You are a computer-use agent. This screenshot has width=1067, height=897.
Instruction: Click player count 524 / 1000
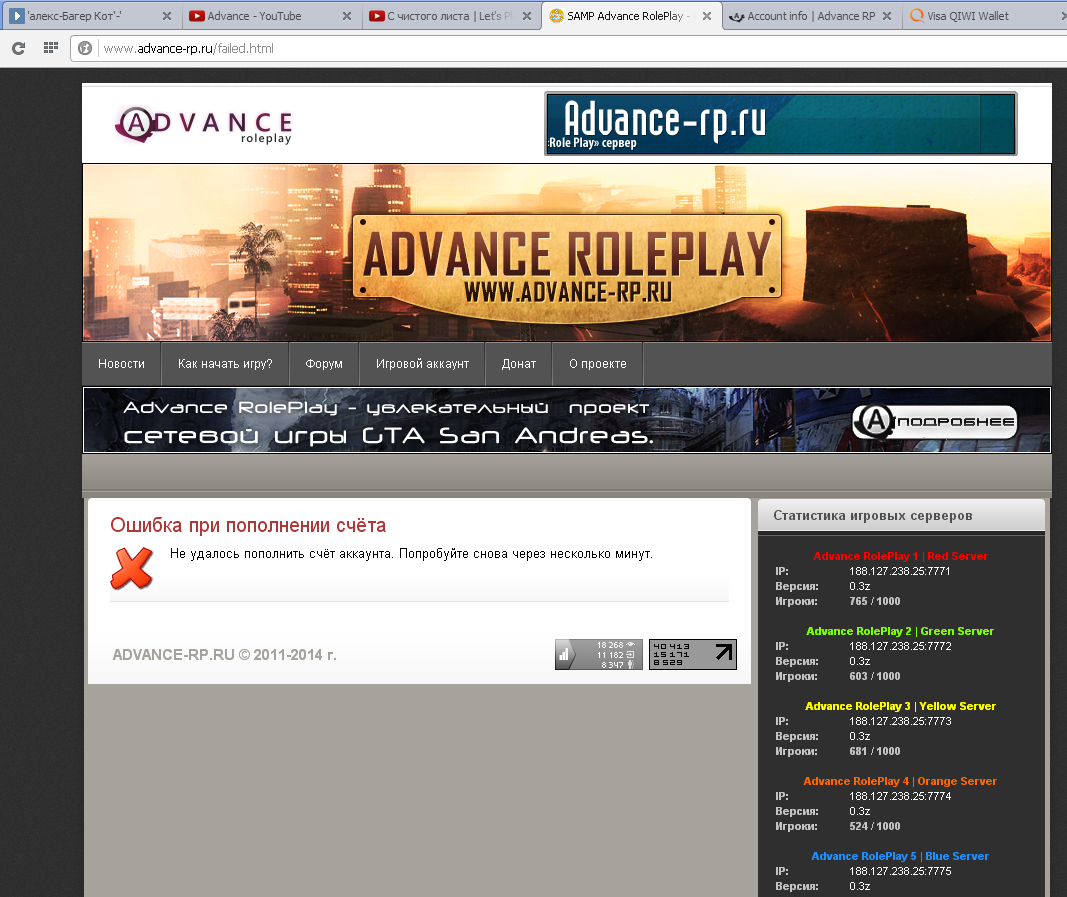pyautogui.click(x=874, y=826)
